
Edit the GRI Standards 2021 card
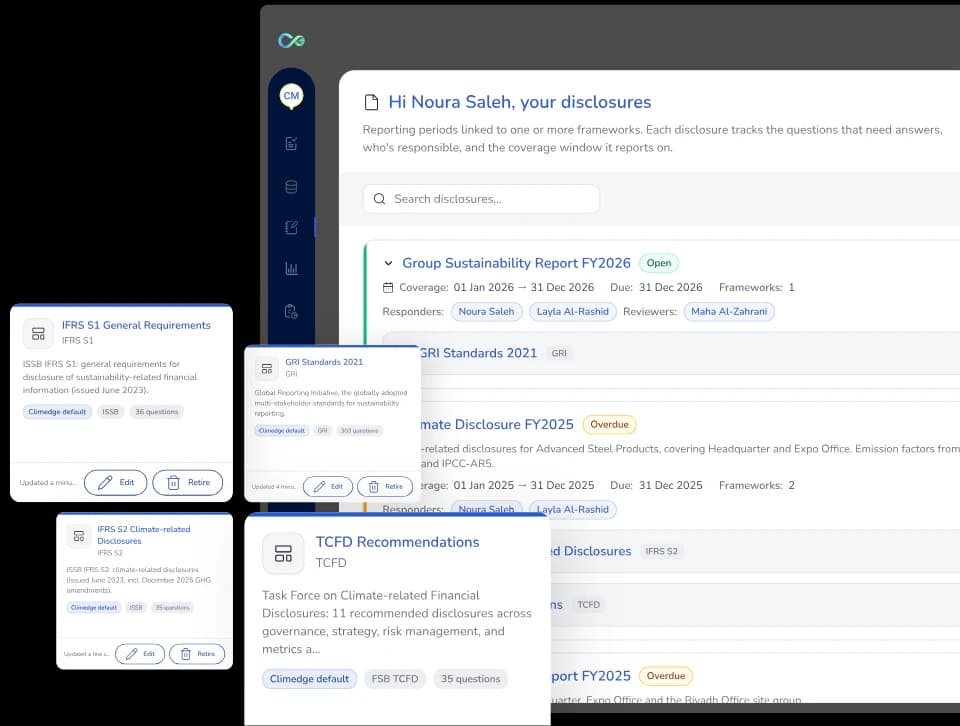click(x=328, y=487)
